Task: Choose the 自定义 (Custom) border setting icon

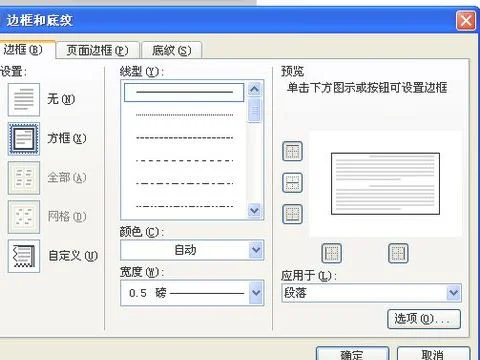Action: click(x=24, y=256)
